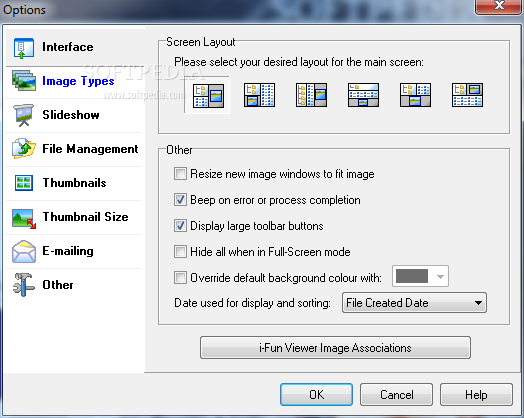Tick Hide all when in Full-Screen mode

pos(180,252)
